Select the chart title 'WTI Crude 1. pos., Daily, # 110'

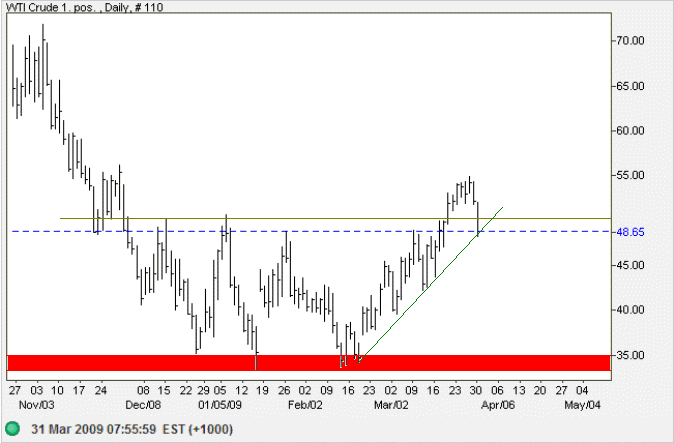pyautogui.click(x=84, y=7)
